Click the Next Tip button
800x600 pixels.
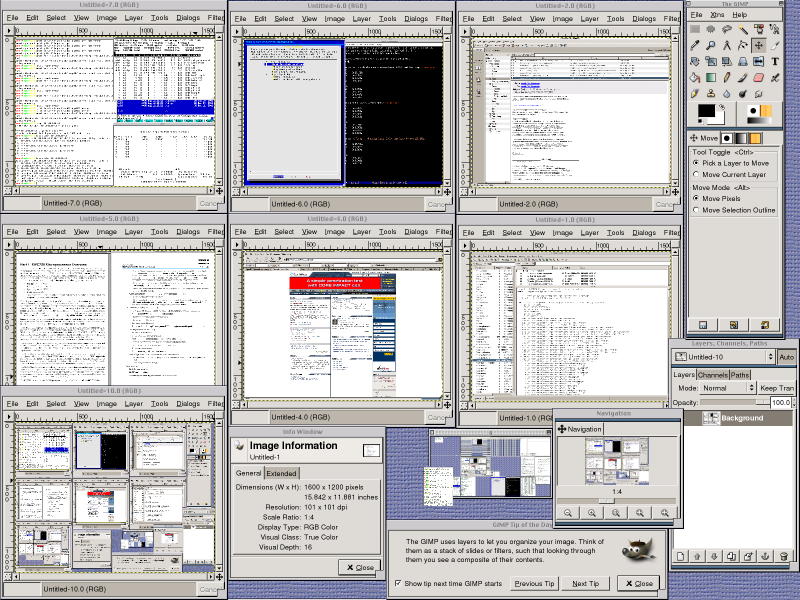pos(586,583)
